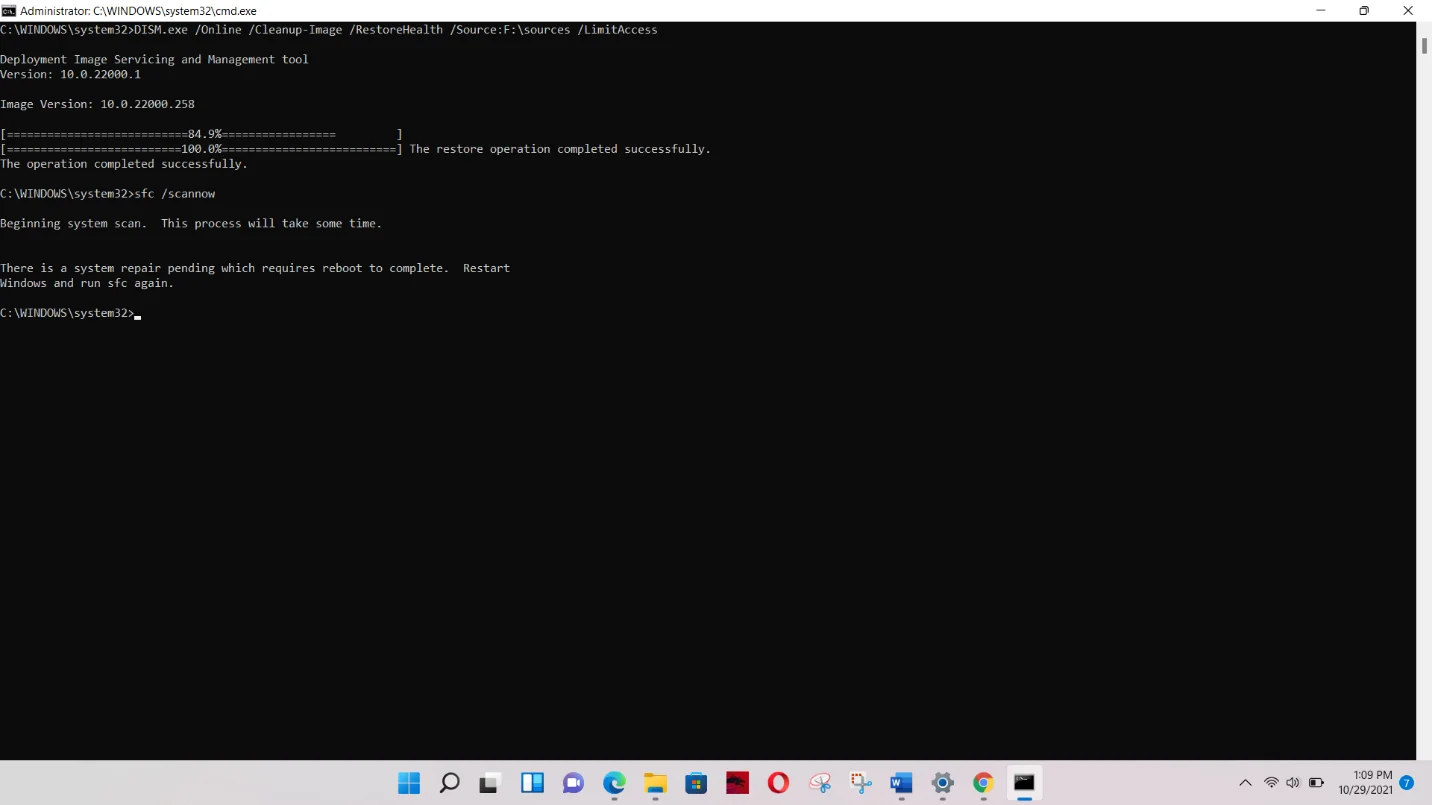Click 'The restore operation completed successfully.' text

[560, 149]
